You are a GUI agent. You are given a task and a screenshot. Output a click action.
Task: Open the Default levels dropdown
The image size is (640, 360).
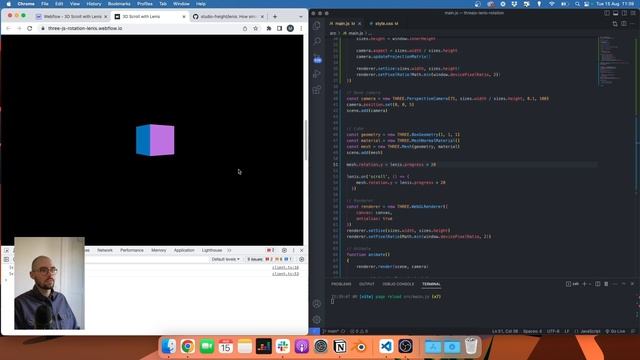(225, 259)
